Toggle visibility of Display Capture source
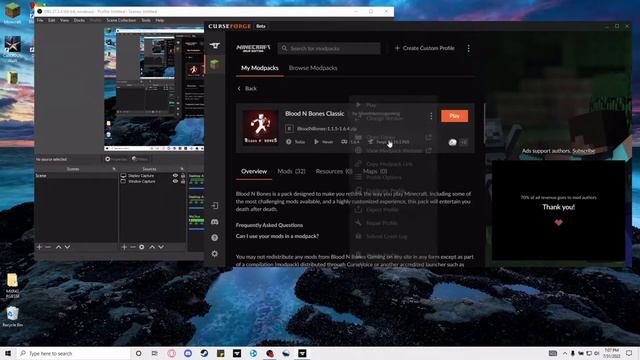The width and height of the screenshot is (640, 360). 175,176
